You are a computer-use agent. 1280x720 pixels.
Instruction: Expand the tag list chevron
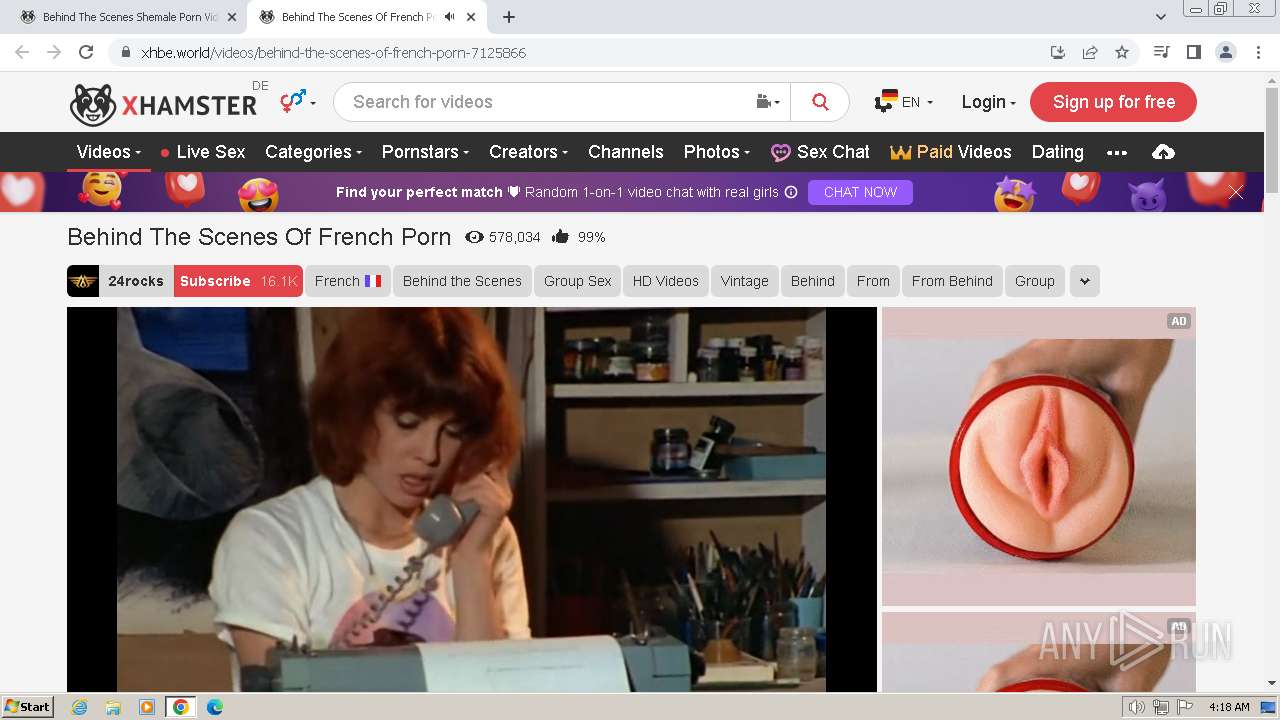[1084, 281]
